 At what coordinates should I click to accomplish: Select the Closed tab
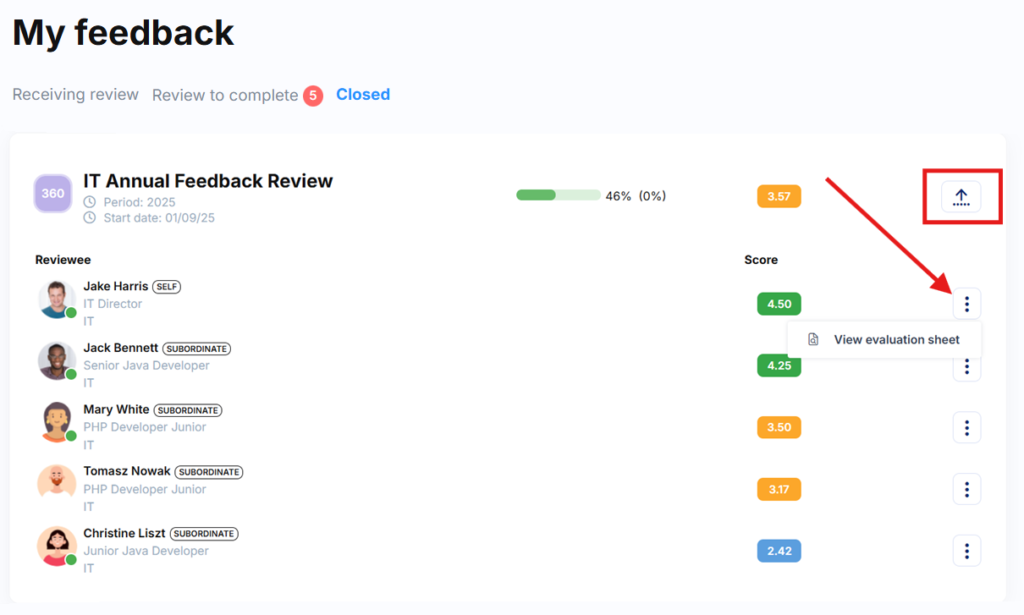tap(363, 95)
